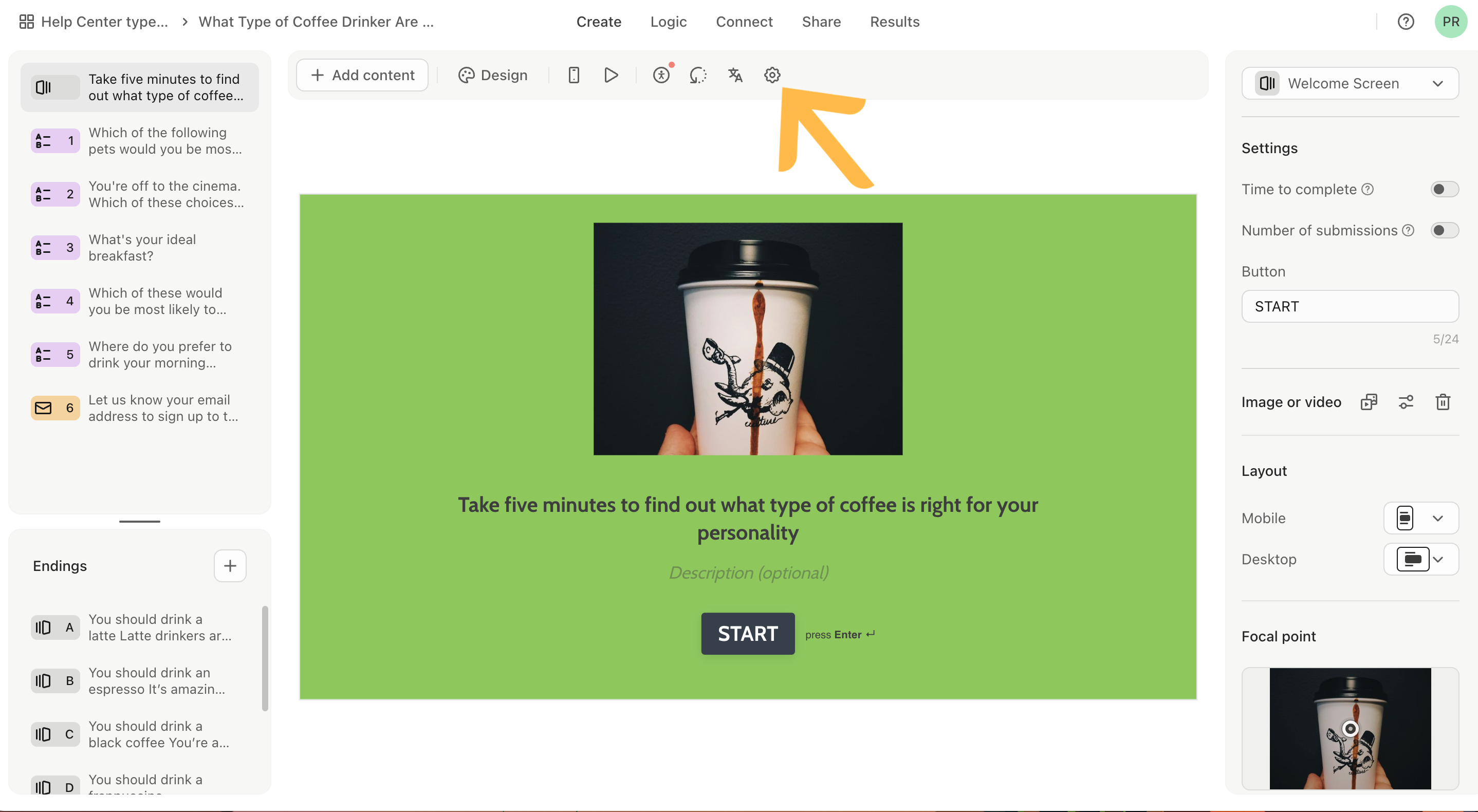Toggle Time to complete switch

tap(1445, 189)
